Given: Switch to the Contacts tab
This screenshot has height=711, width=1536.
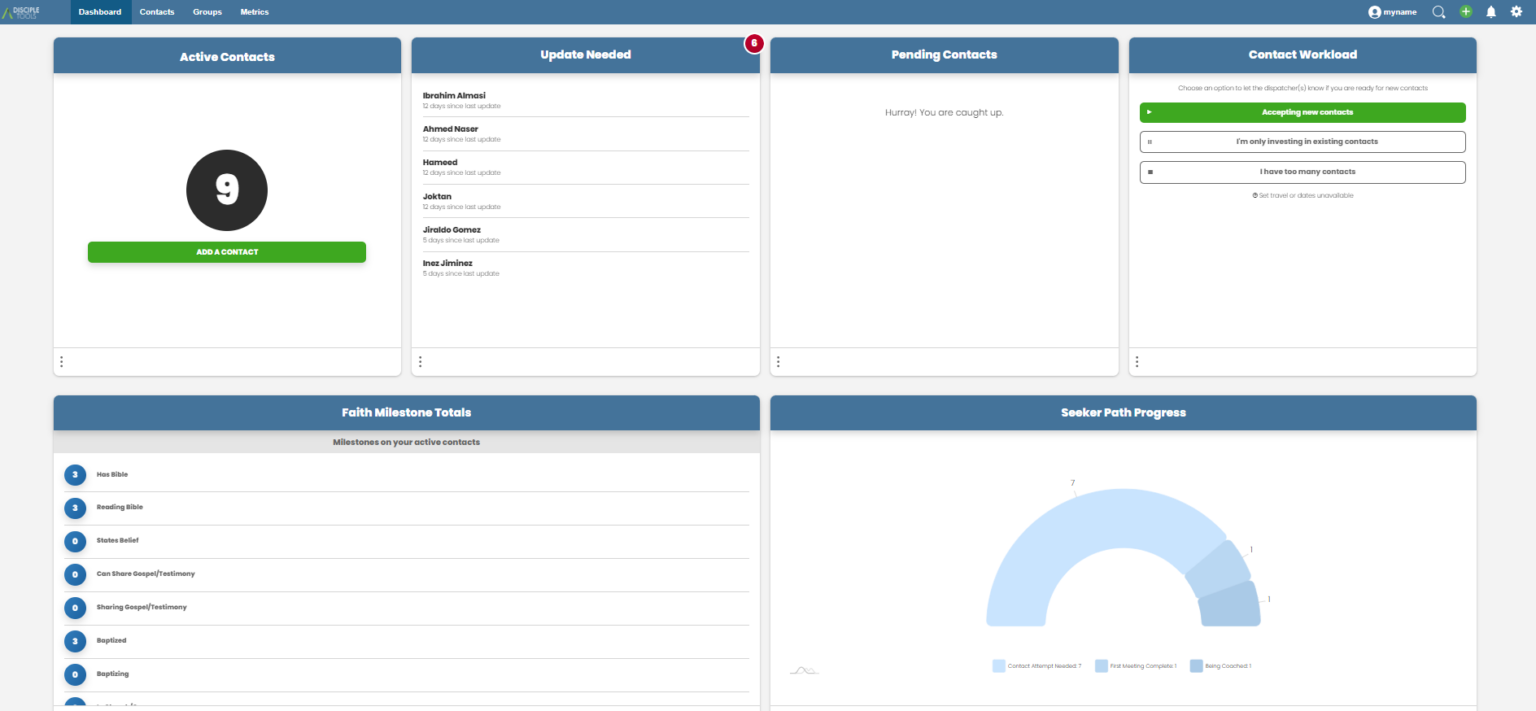Looking at the screenshot, I should coord(156,11).
